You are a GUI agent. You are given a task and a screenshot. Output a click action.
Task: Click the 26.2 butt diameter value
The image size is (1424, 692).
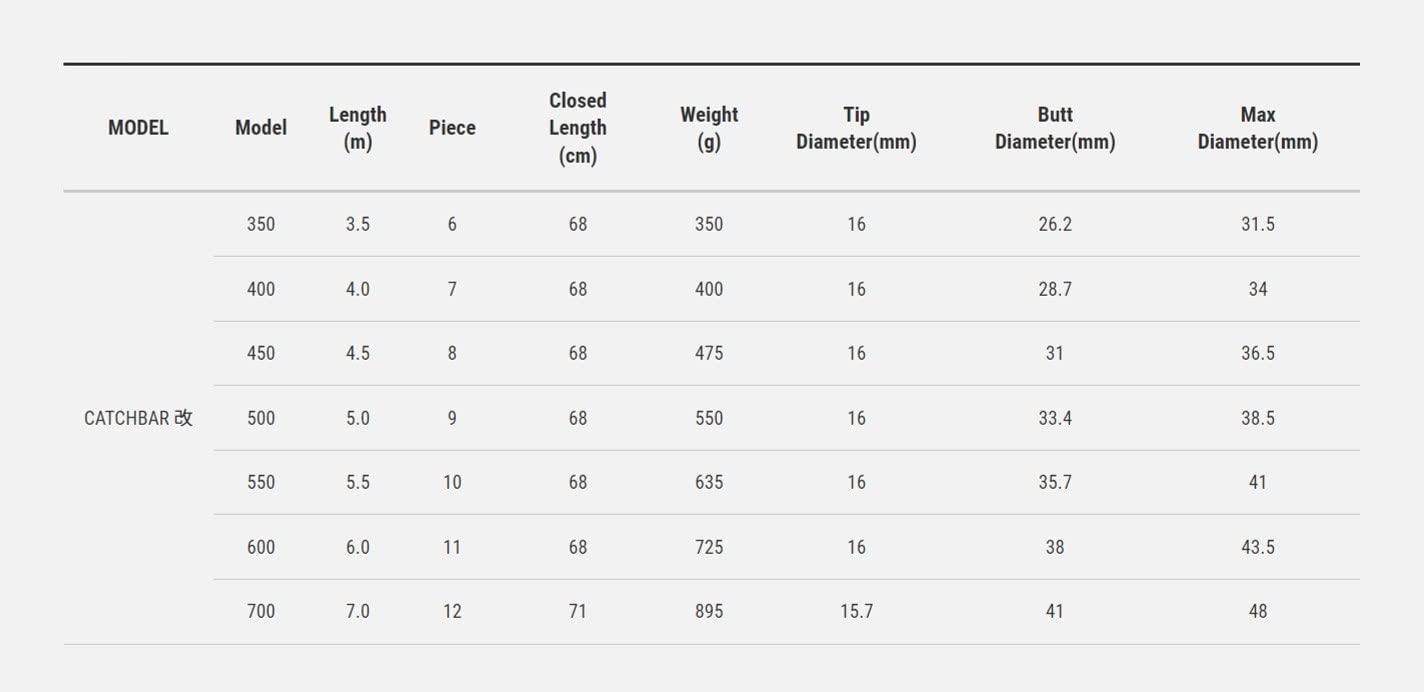tap(1054, 224)
